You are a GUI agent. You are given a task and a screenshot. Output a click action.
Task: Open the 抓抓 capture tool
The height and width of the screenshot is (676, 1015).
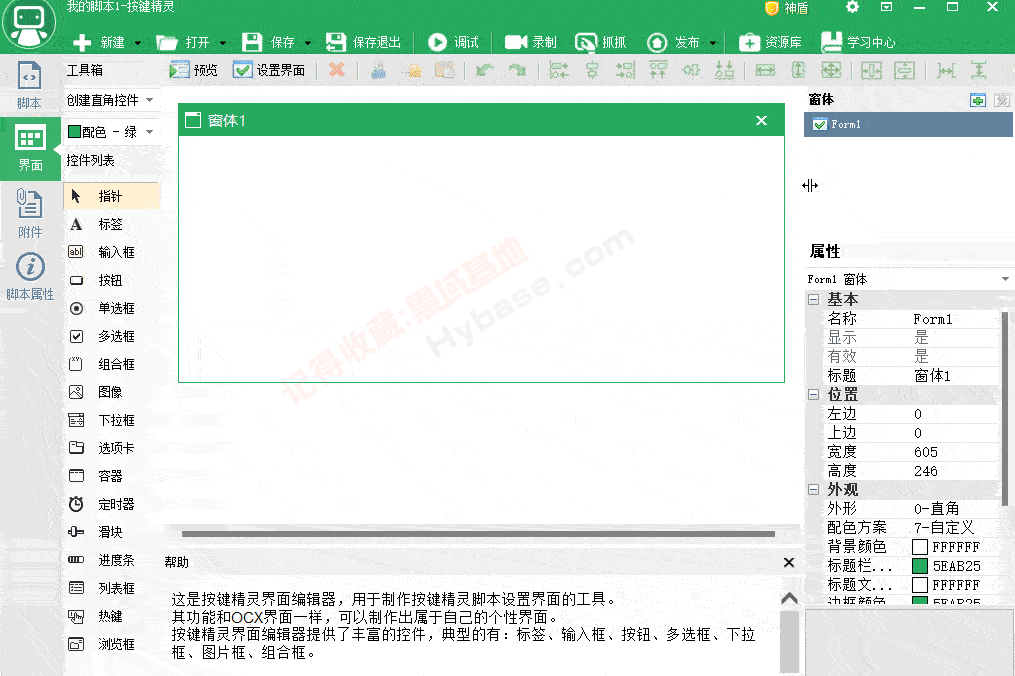601,42
